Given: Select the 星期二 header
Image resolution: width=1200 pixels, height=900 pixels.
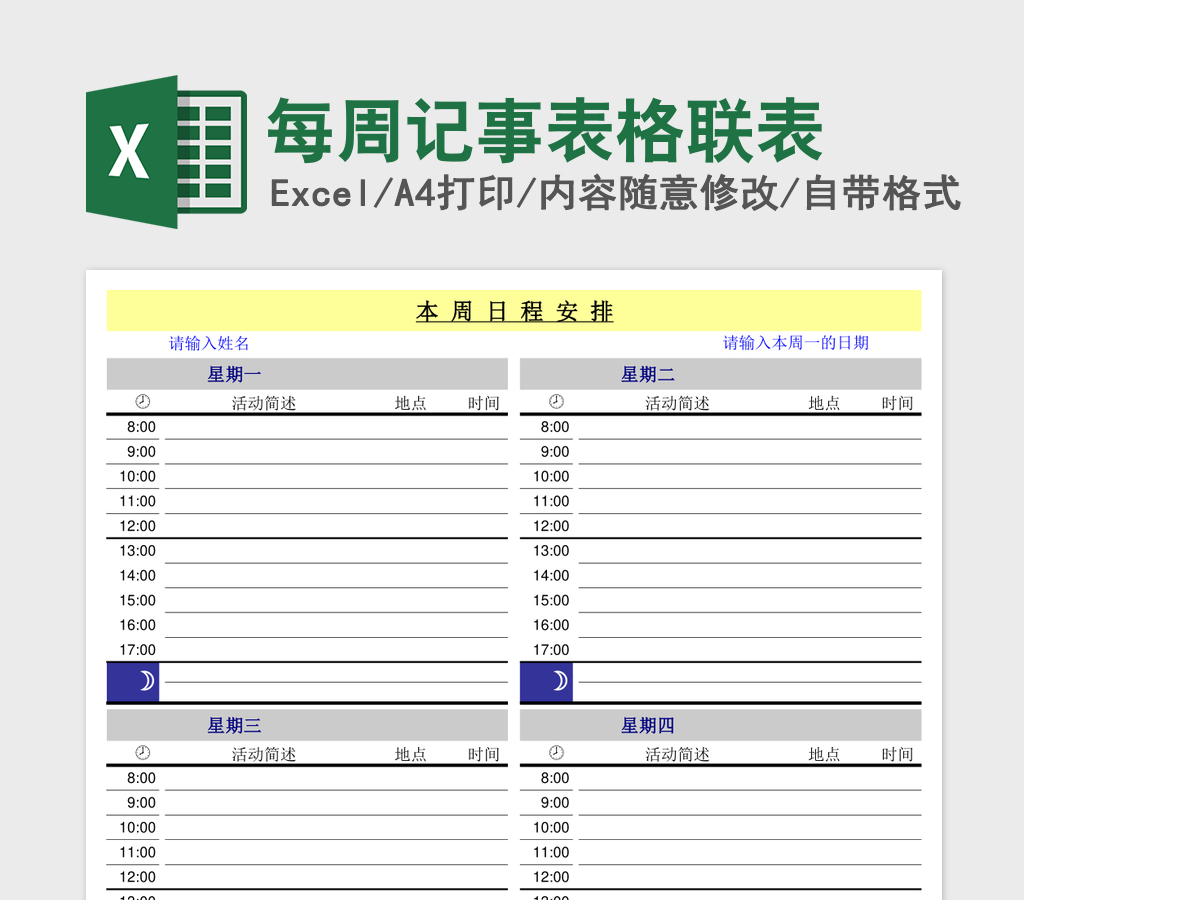Looking at the screenshot, I should [x=720, y=374].
